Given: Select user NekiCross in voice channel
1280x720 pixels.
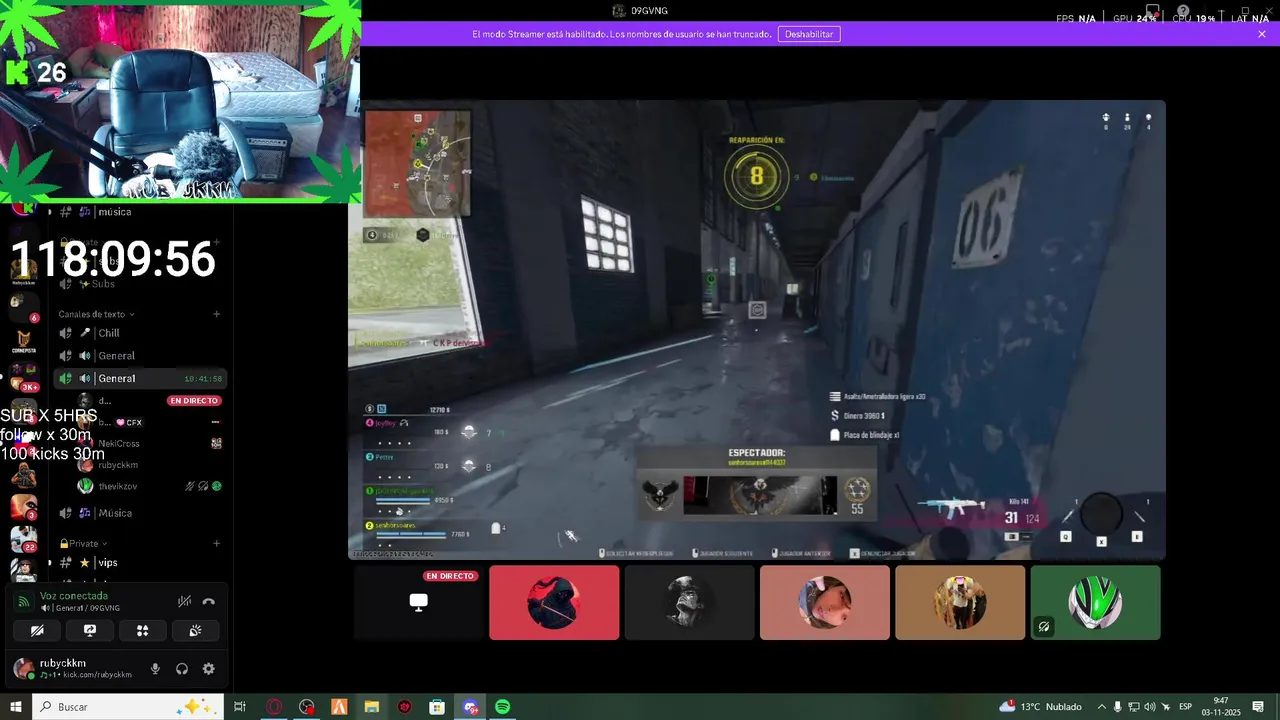Looking at the screenshot, I should coord(140,443).
